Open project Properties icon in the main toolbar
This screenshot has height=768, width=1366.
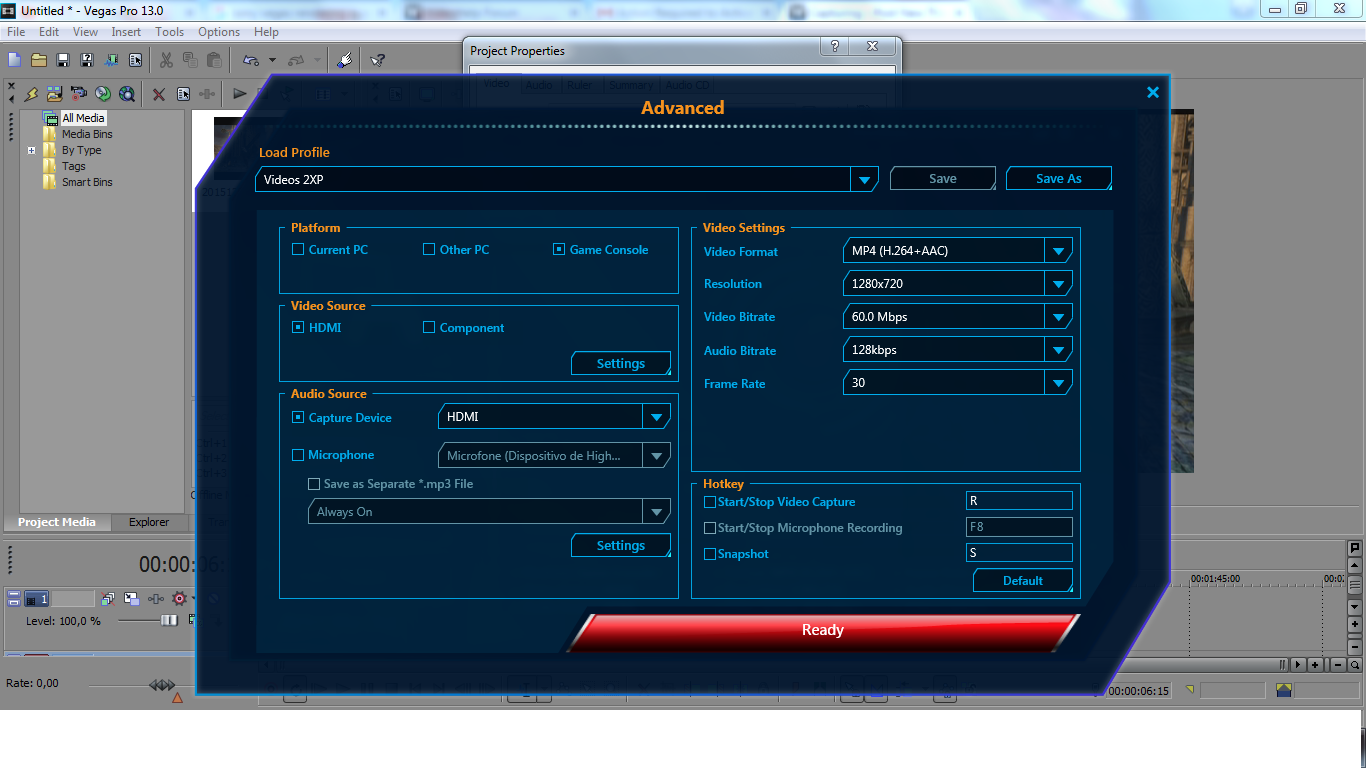[135, 60]
